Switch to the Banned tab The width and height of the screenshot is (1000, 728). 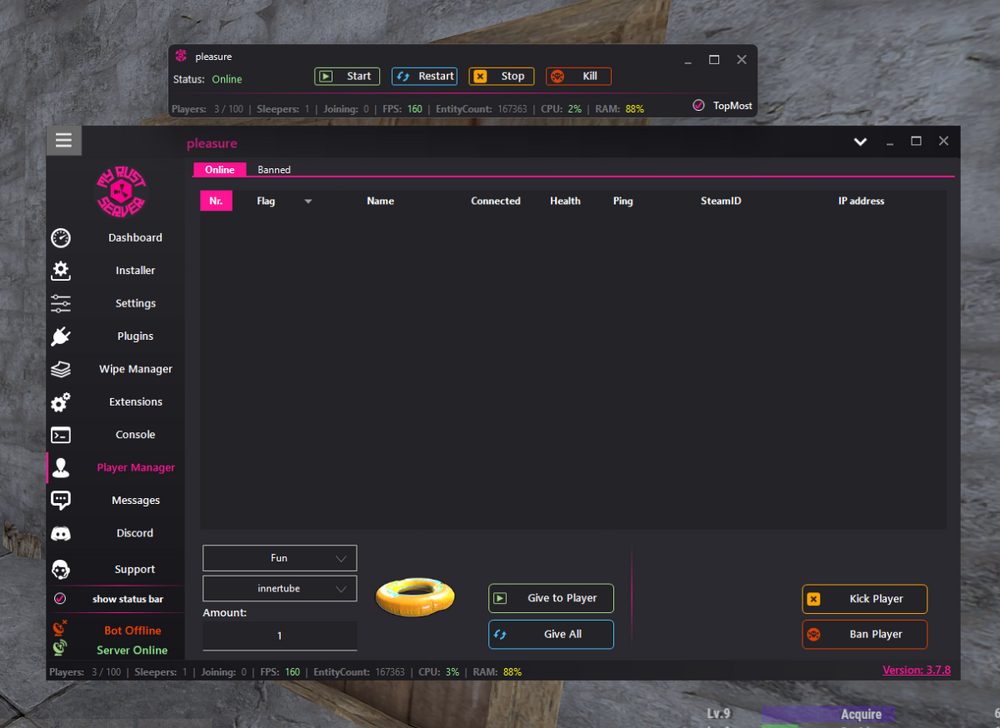point(274,170)
